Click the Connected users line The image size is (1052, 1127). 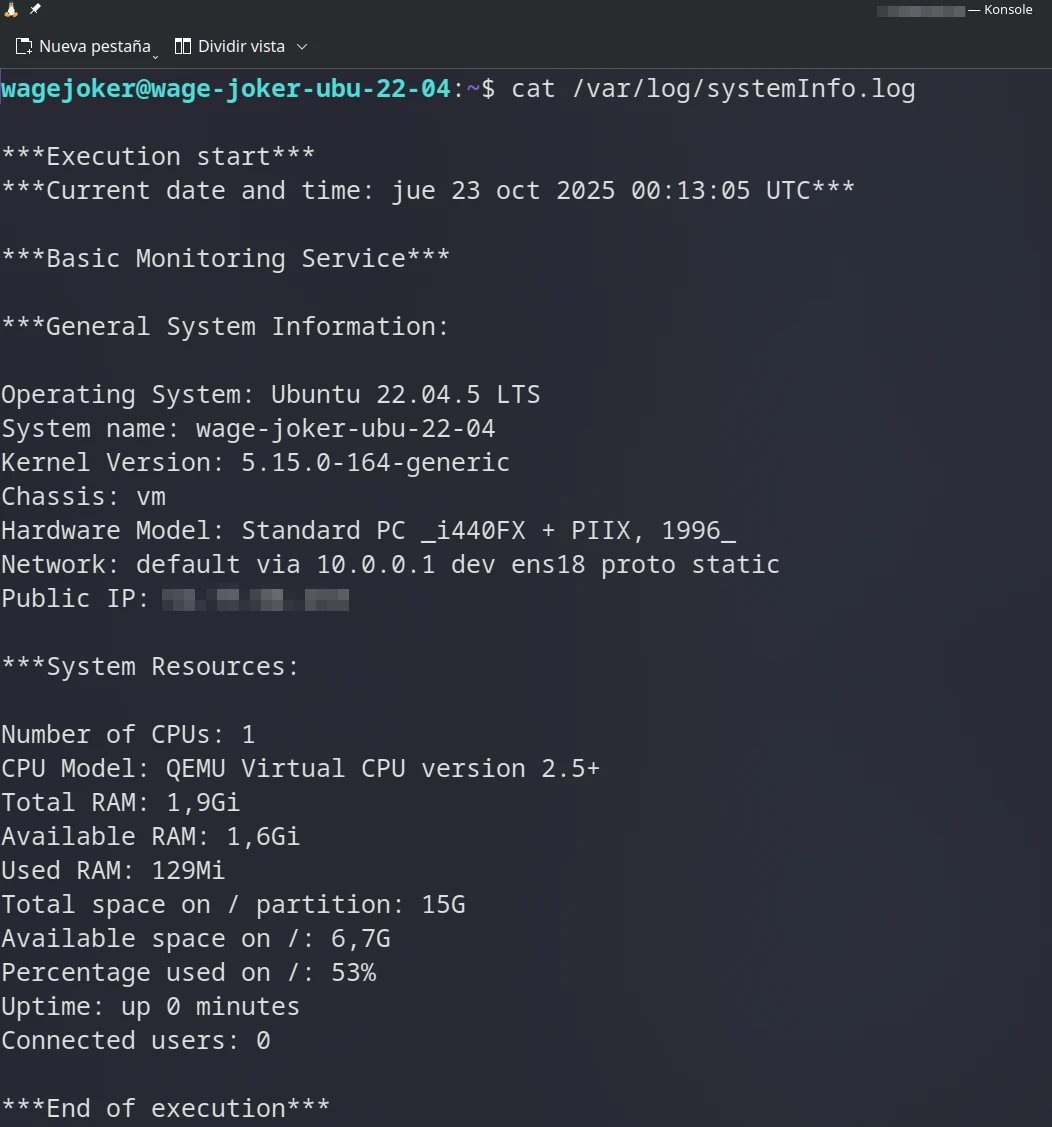coord(135,1040)
